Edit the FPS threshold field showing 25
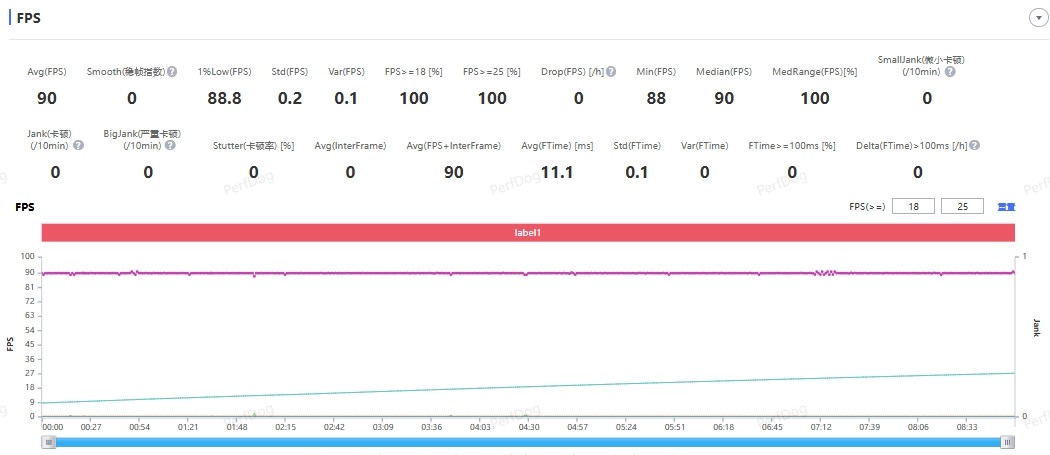 click(962, 206)
